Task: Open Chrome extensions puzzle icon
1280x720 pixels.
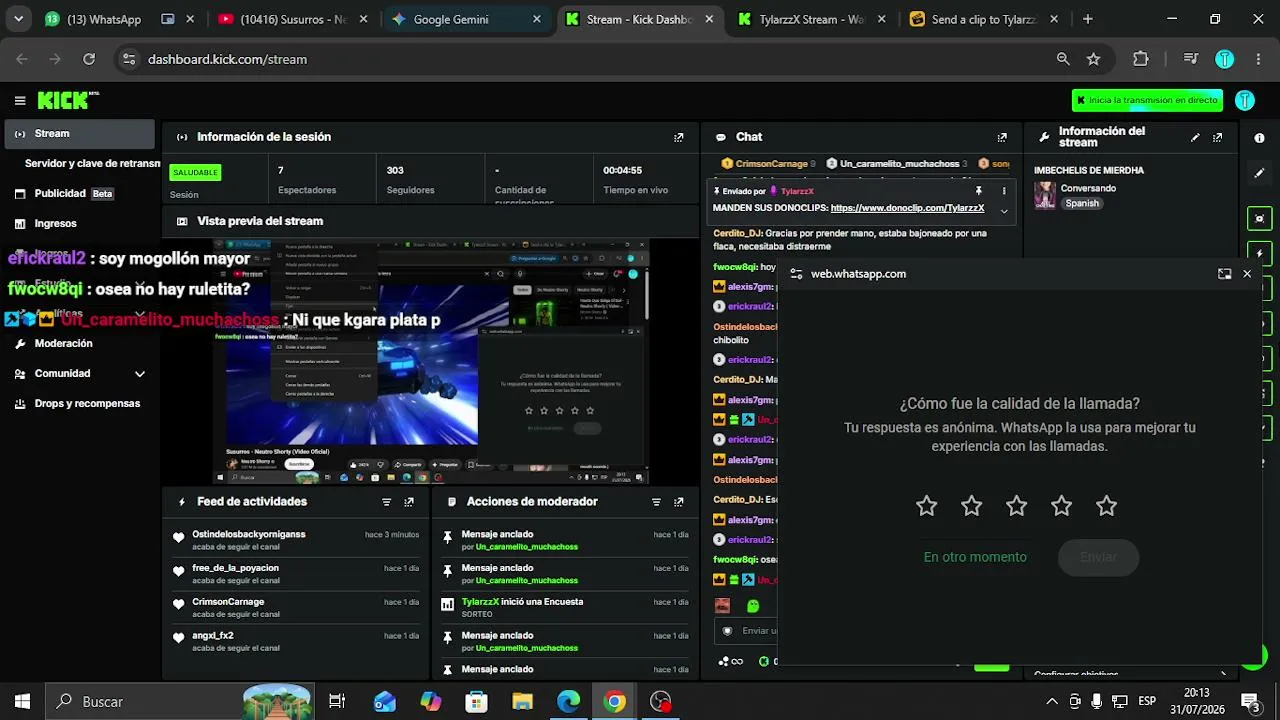Action: pos(1141,59)
